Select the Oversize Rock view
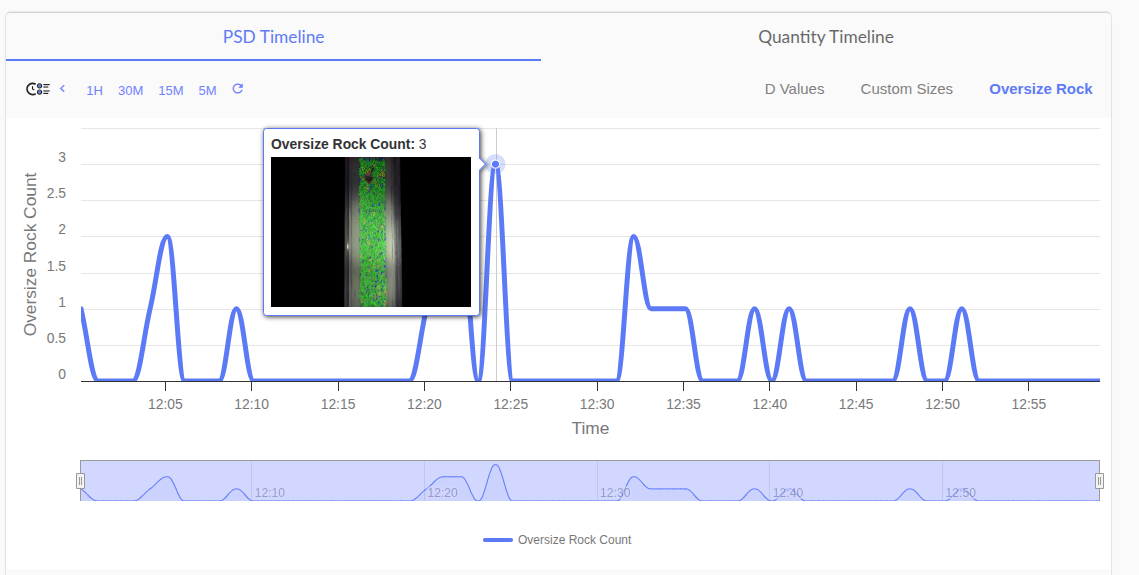 pos(1040,89)
